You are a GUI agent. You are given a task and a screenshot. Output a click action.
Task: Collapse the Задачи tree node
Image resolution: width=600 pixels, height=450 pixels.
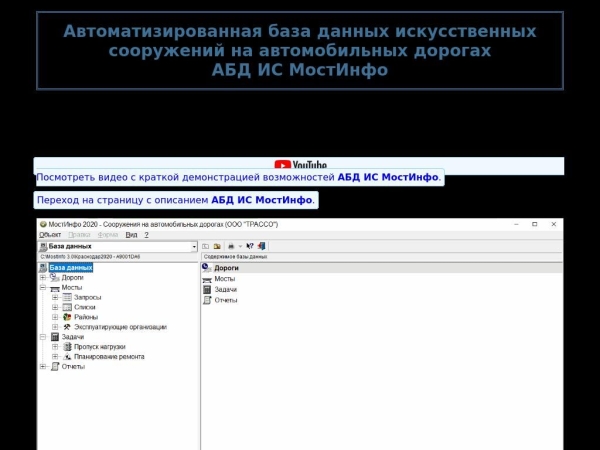point(43,337)
